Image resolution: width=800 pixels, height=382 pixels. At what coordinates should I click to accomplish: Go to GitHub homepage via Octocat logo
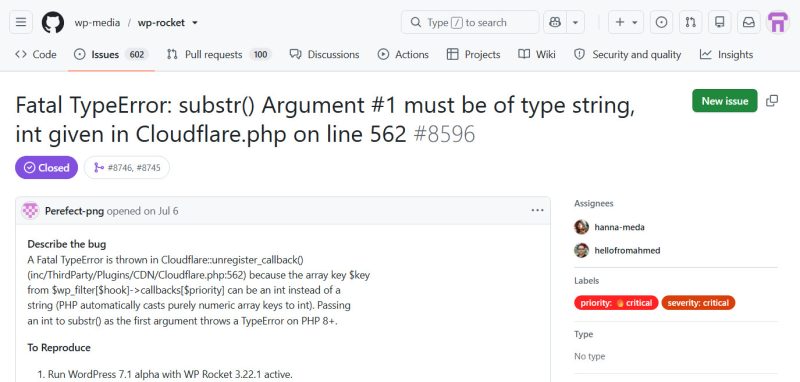pos(53,22)
